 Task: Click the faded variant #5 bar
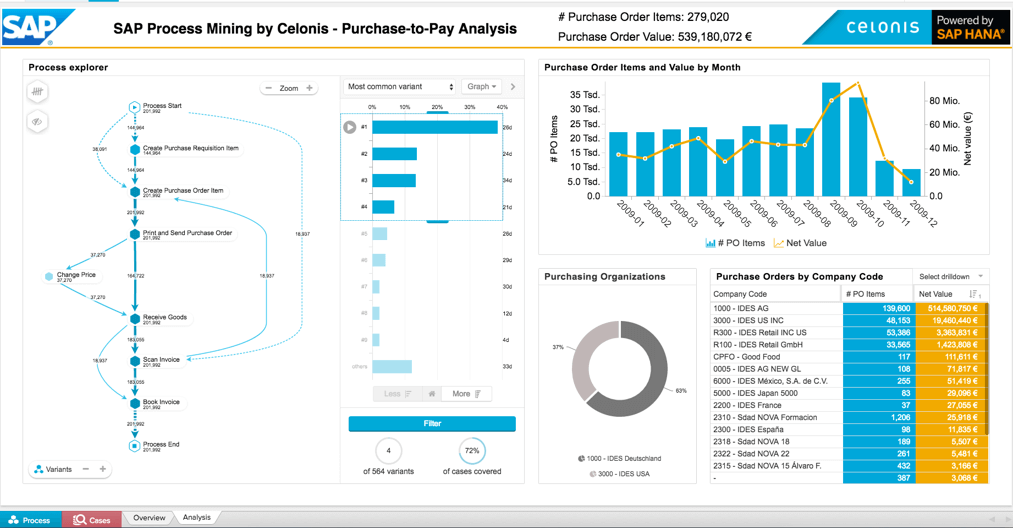tap(379, 234)
